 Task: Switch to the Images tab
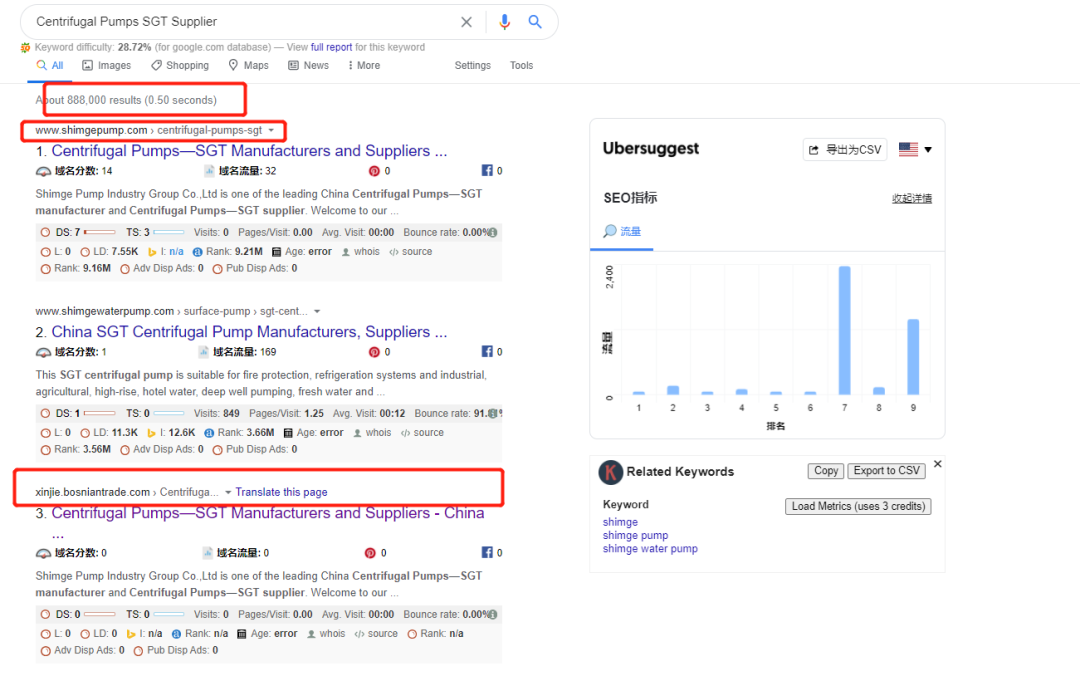pyautogui.click(x=107, y=65)
